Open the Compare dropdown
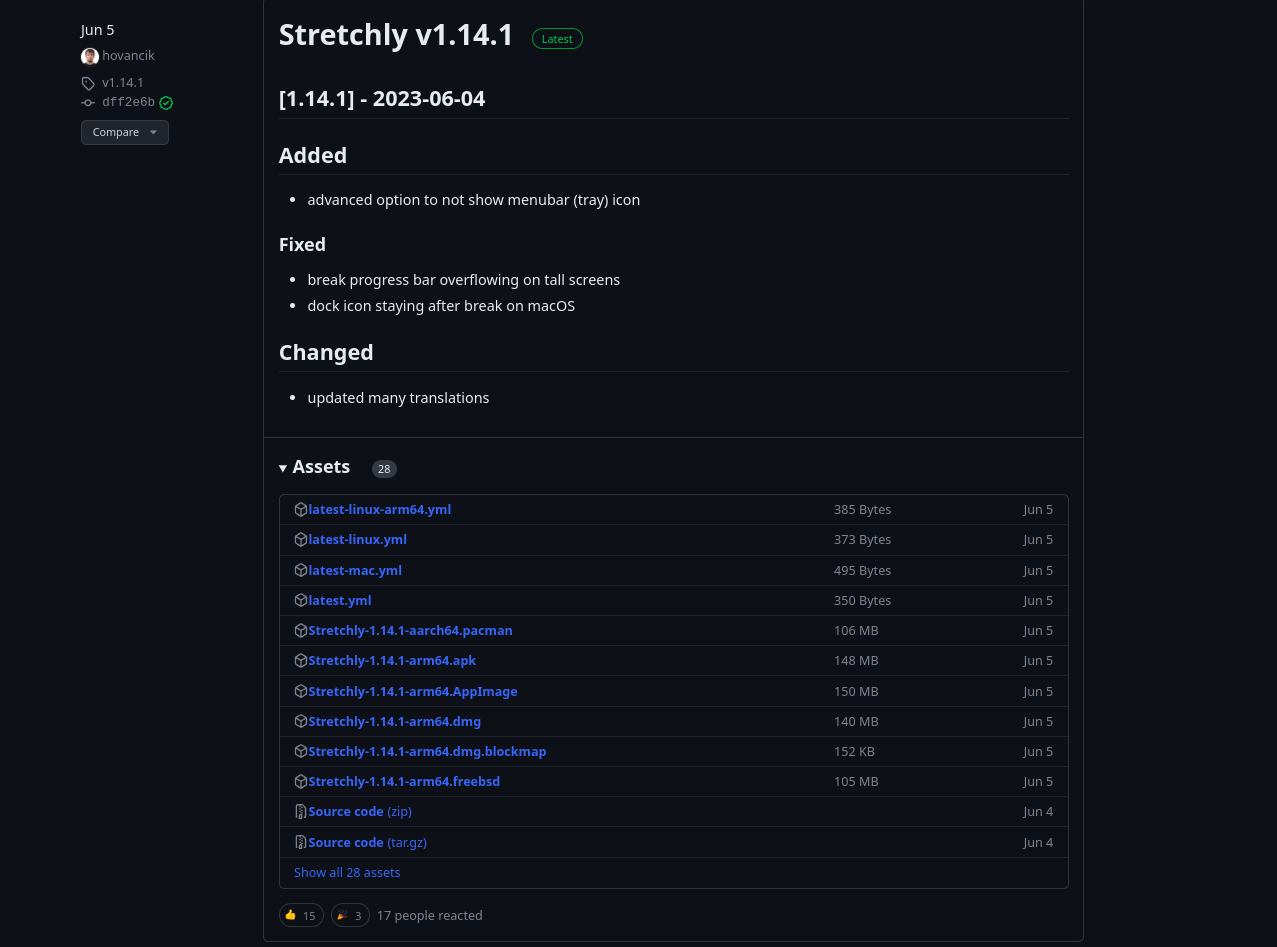Image resolution: width=1277 pixels, height=947 pixels. coord(124,132)
